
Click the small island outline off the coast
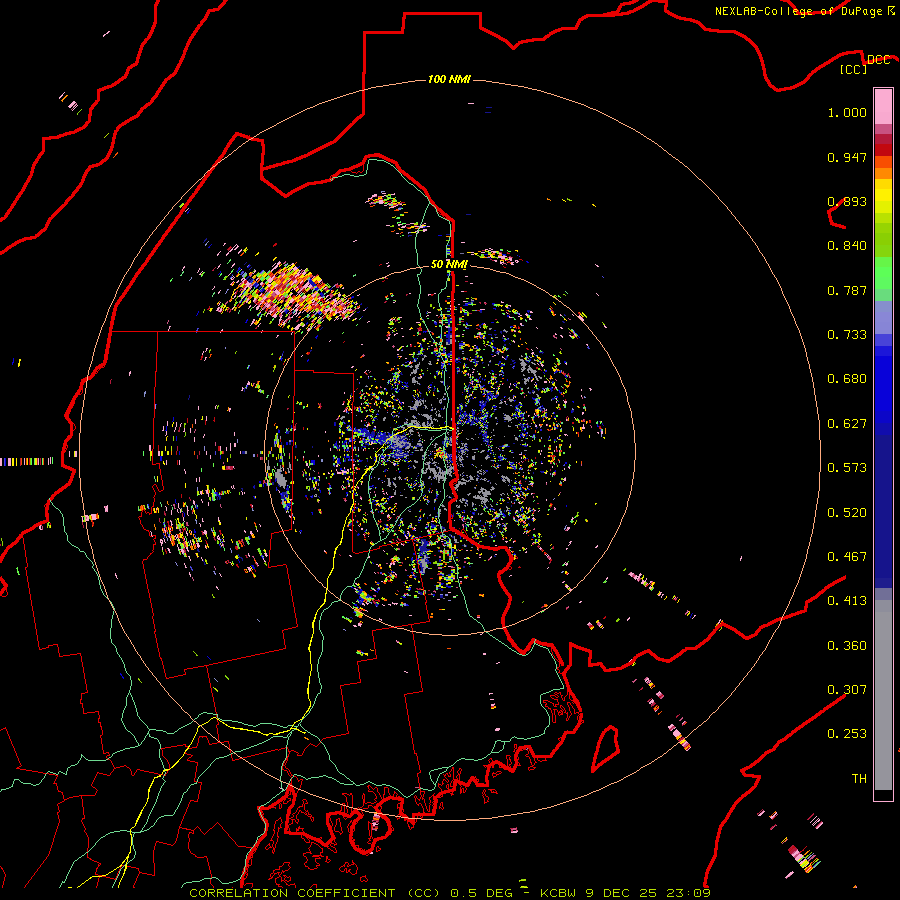coord(606,748)
